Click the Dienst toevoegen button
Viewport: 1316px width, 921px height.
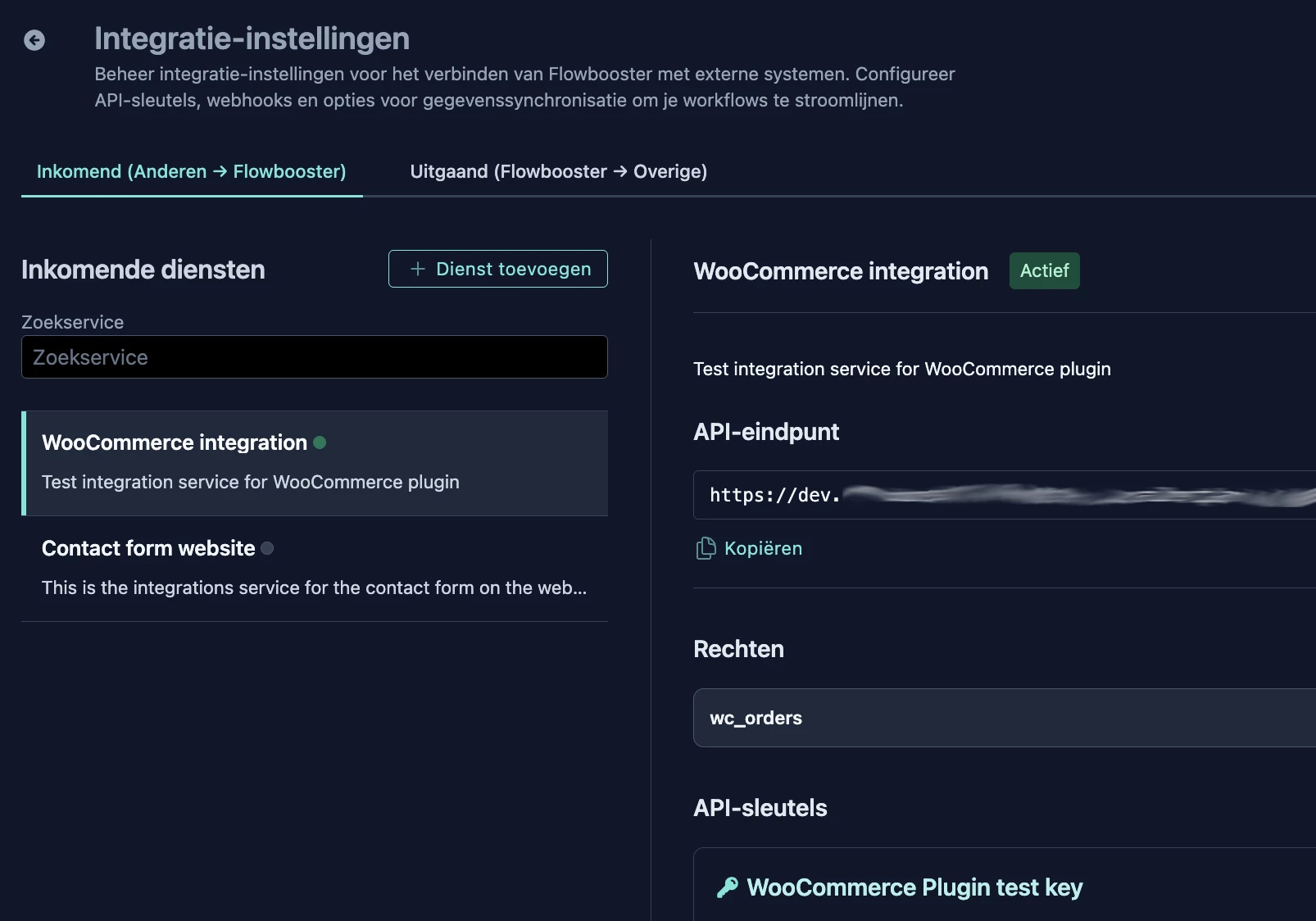pyautogui.click(x=498, y=269)
